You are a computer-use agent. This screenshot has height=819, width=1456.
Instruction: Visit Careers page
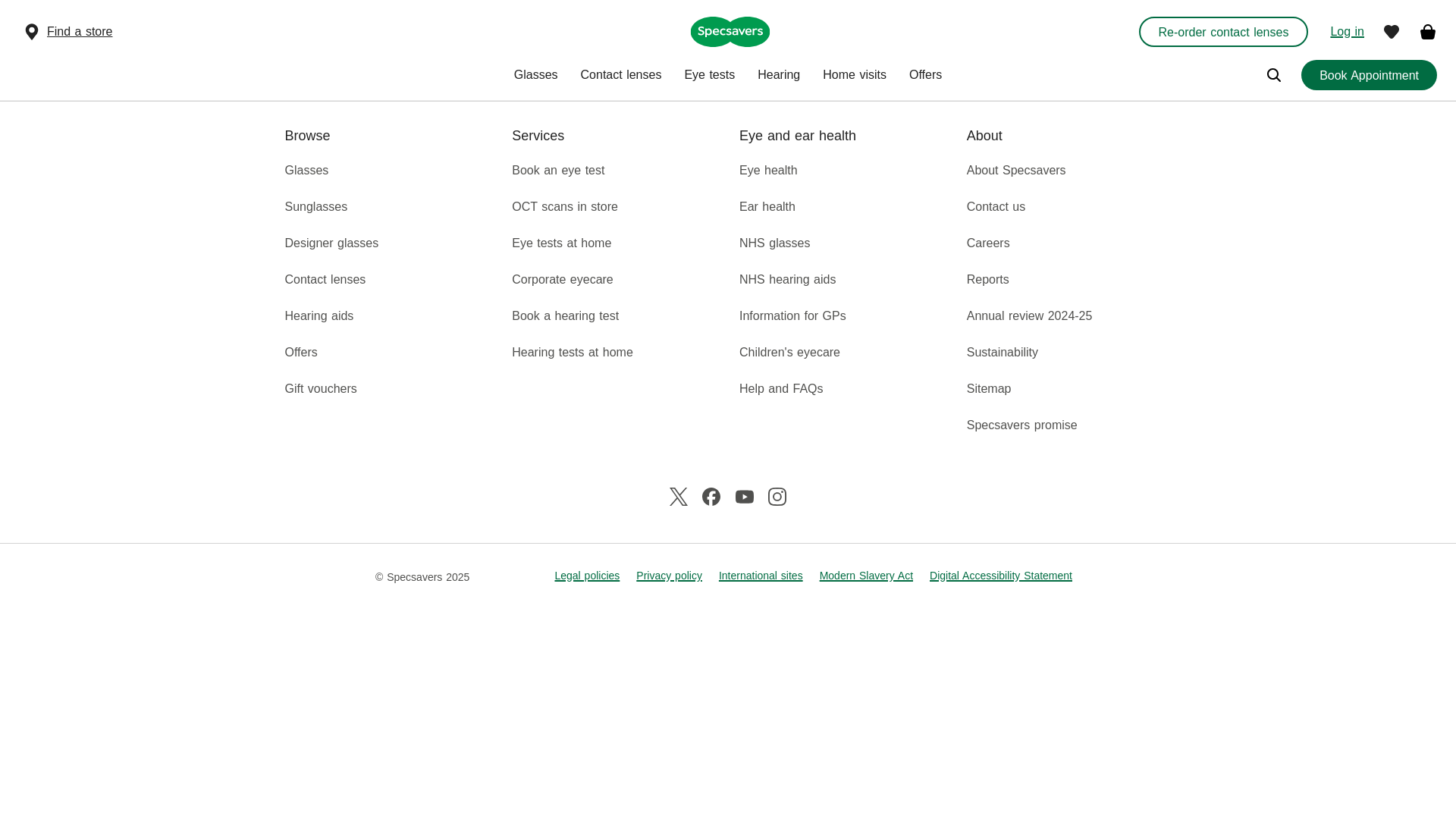(x=987, y=243)
